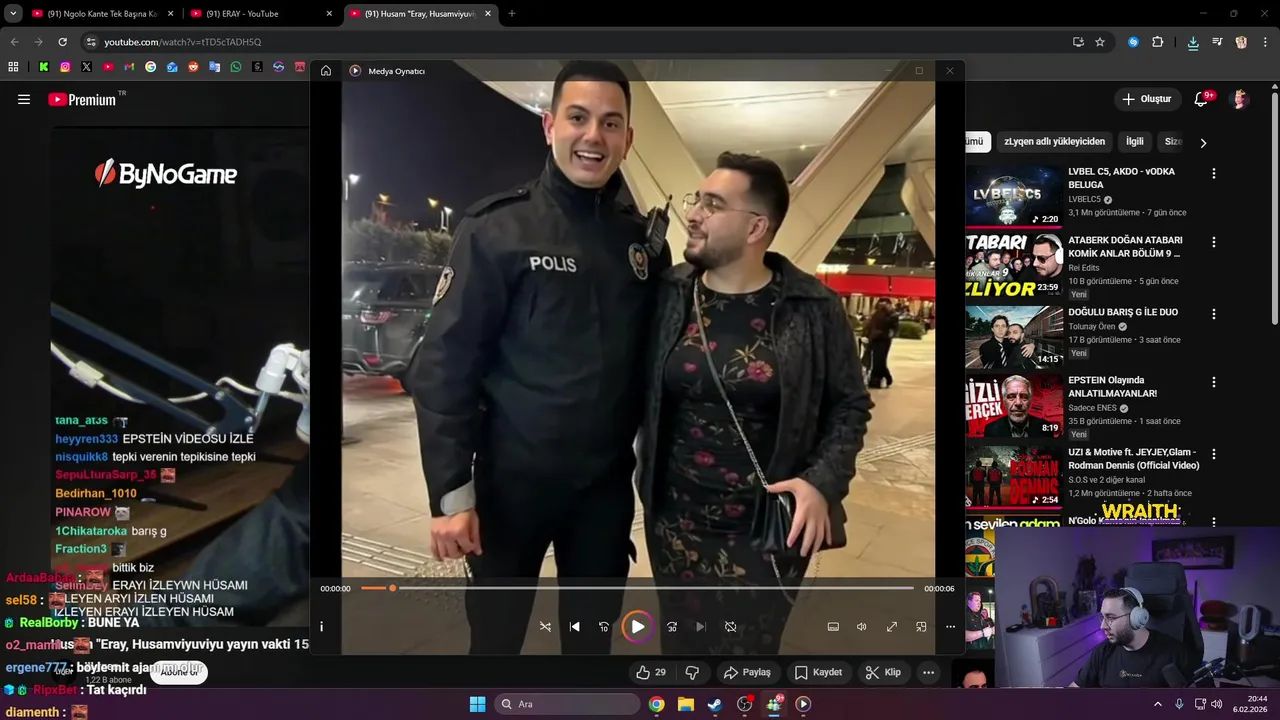Open File Explorer from the taskbar

pos(686,704)
